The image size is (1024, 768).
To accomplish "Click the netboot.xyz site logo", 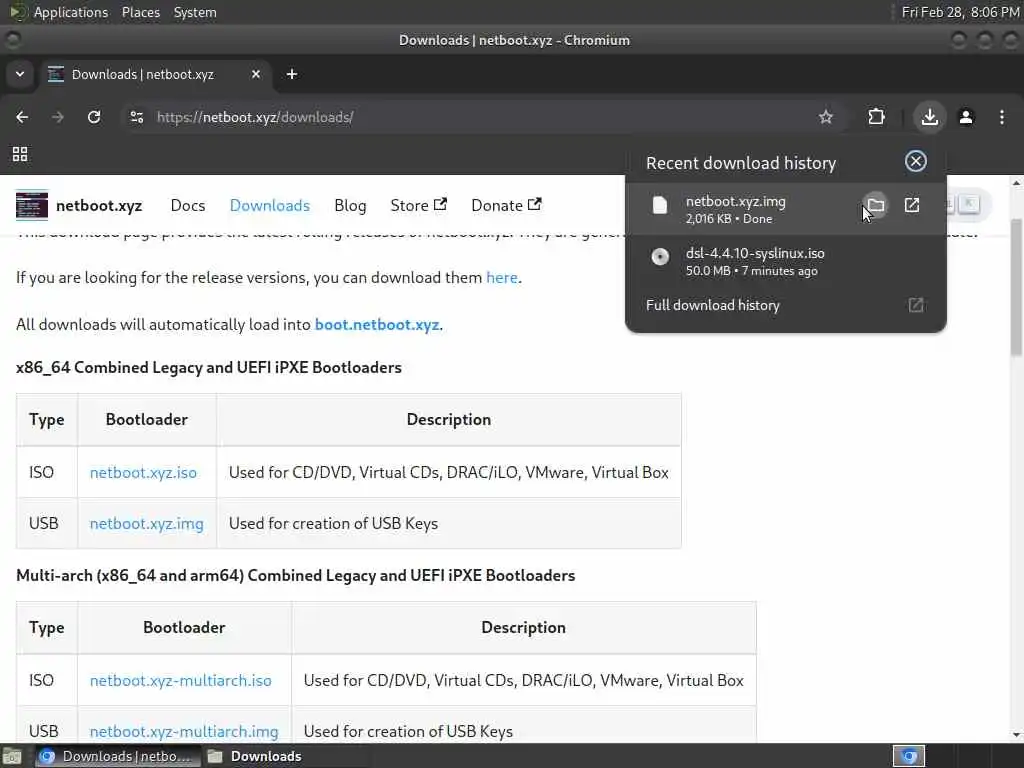I will [32, 205].
